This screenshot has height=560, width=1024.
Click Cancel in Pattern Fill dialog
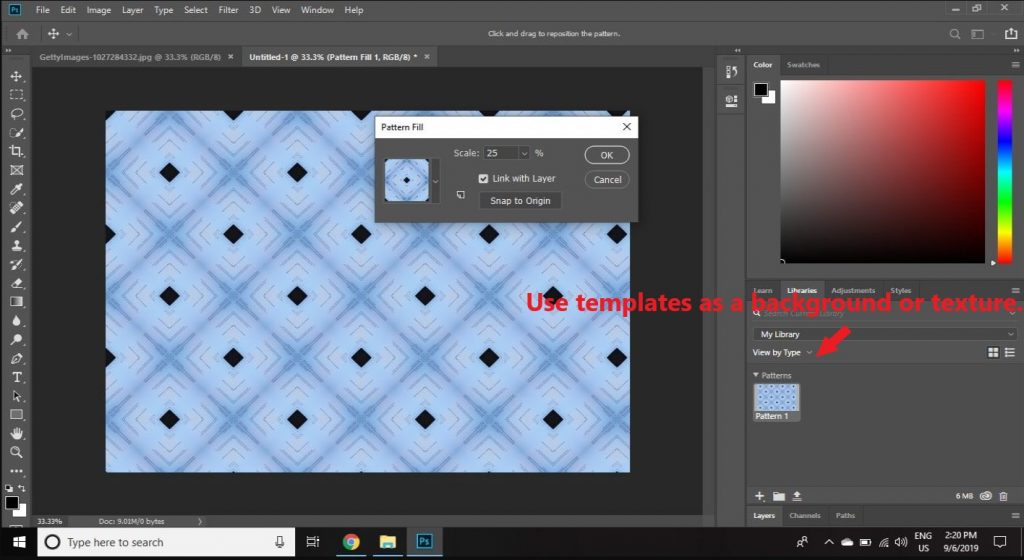(607, 179)
